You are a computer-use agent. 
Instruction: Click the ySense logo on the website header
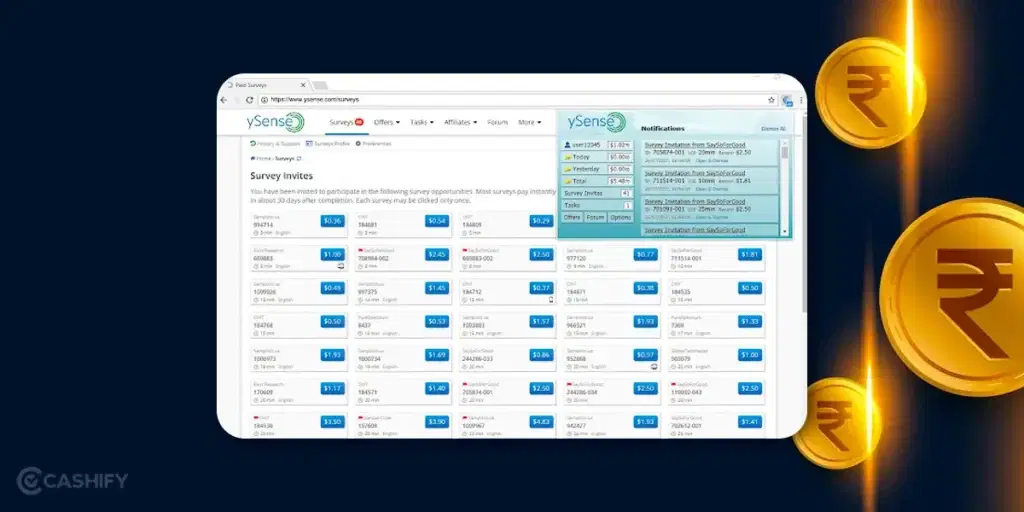(x=275, y=122)
